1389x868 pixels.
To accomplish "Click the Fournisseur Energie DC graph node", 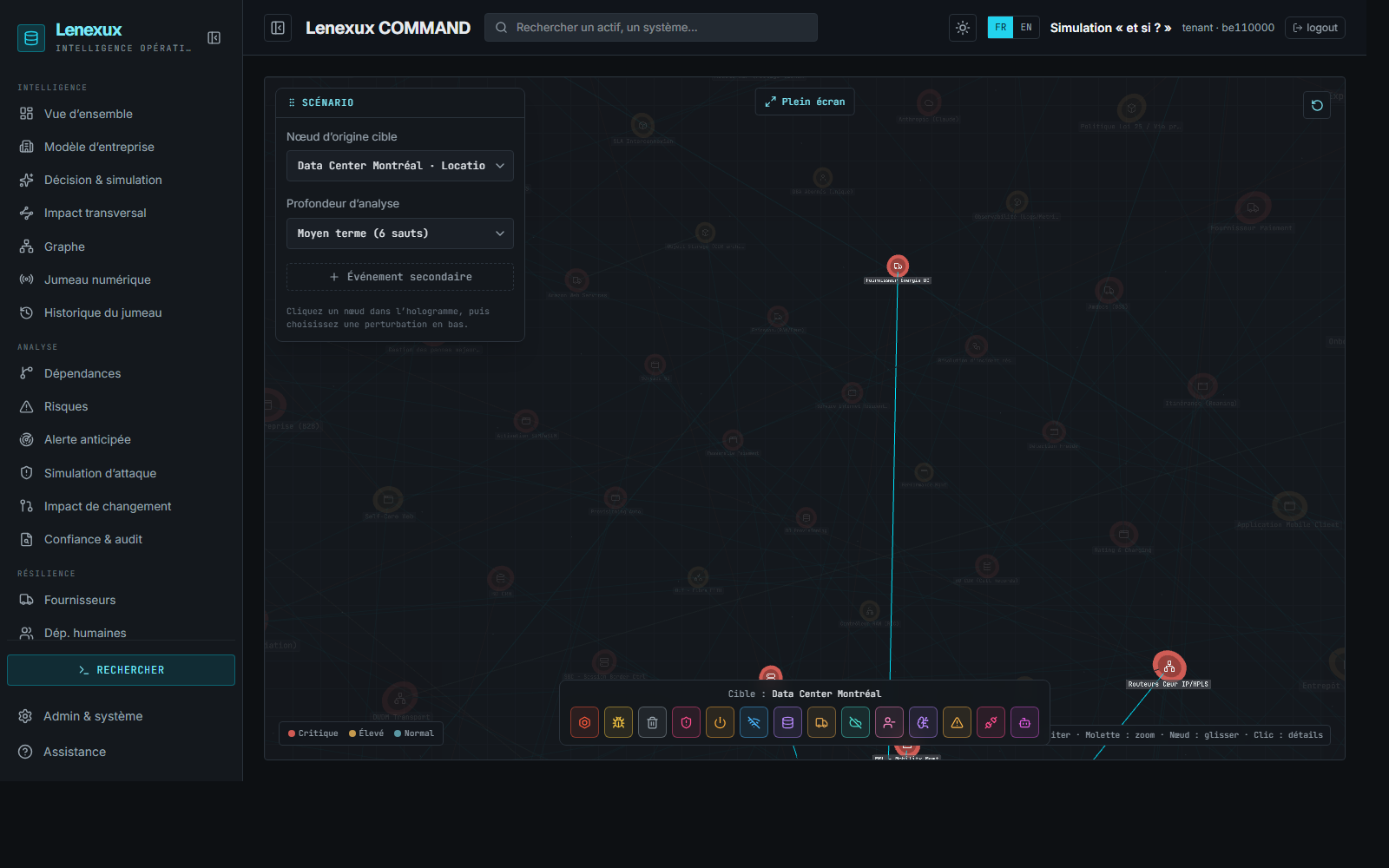I will 898,266.
